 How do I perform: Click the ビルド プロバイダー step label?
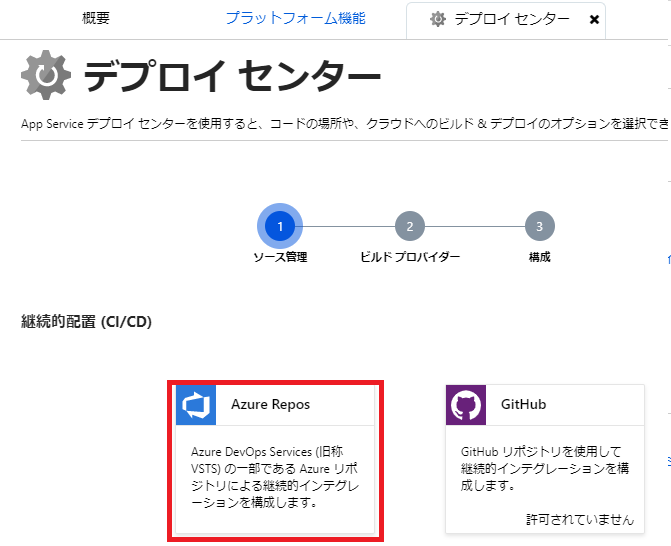pyautogui.click(x=410, y=257)
